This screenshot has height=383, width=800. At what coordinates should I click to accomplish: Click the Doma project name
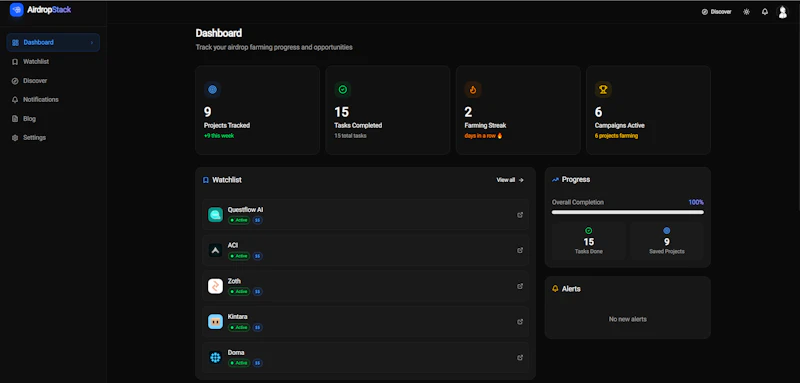coord(236,352)
